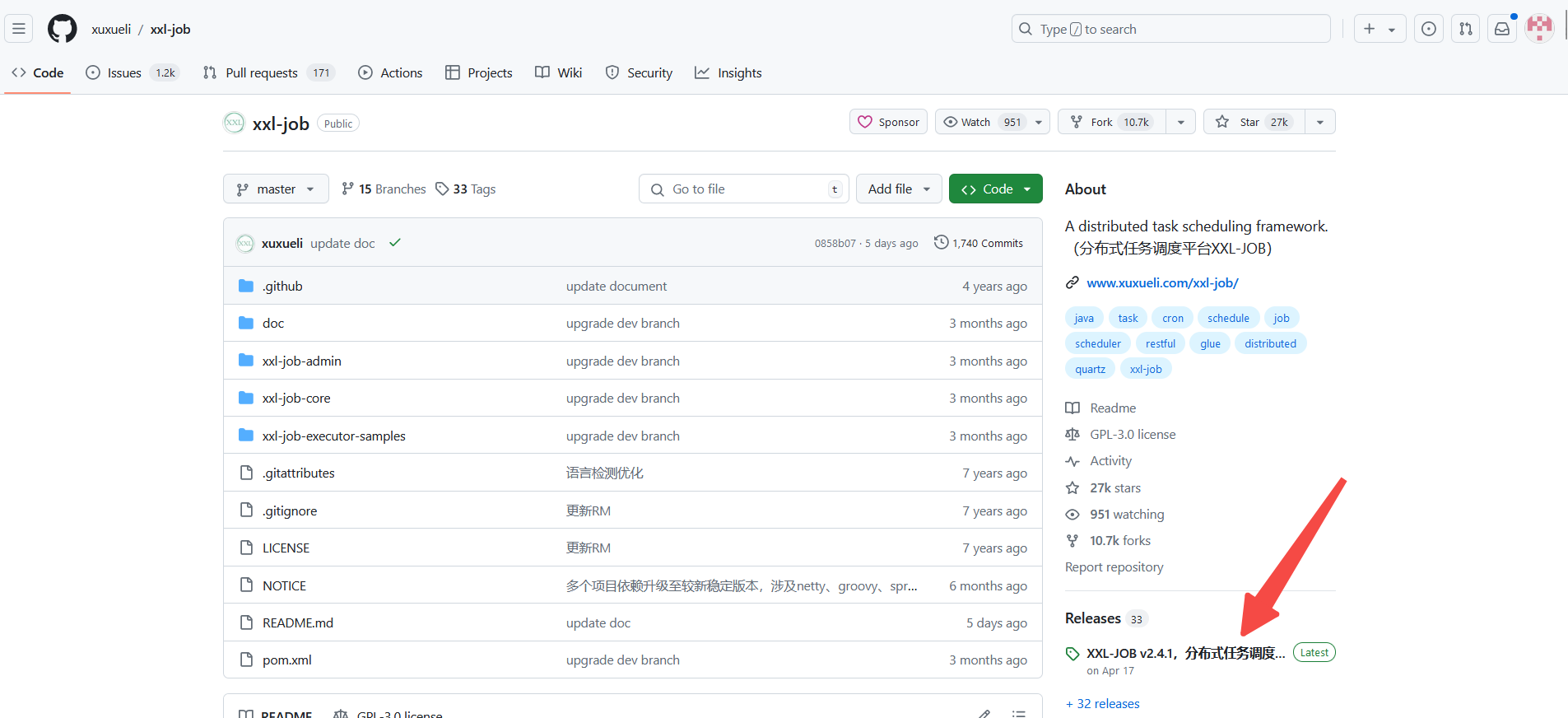Open the issues shortcut icon in header
The image size is (1568, 718).
coord(1429,29)
